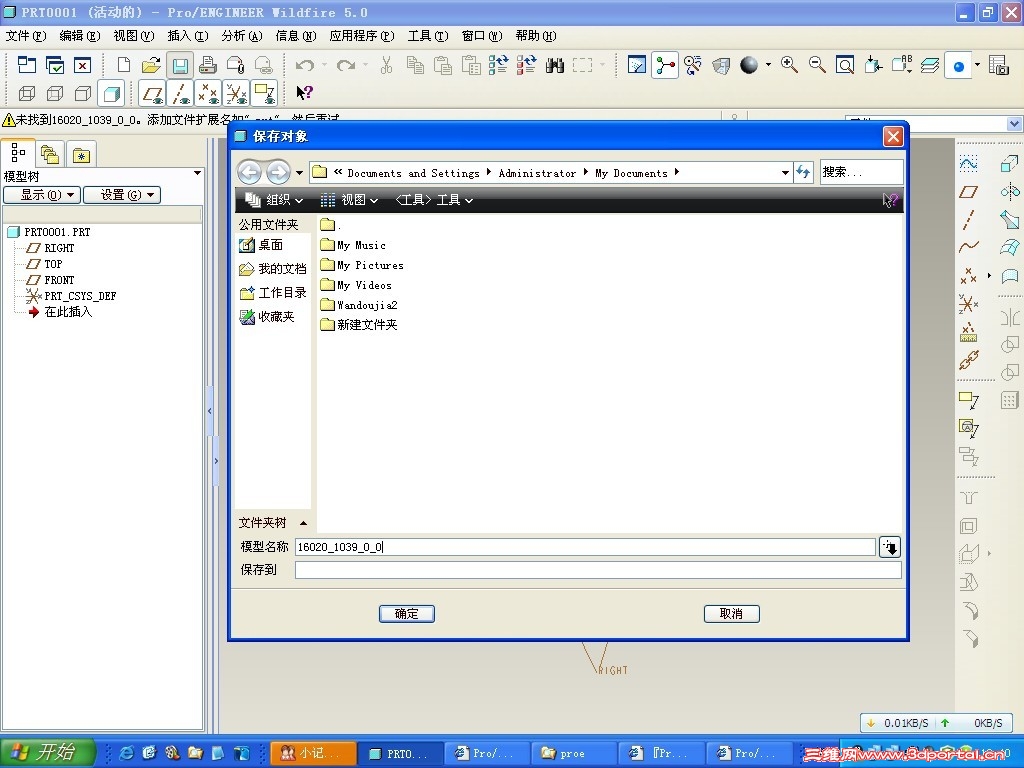Screen dimensions: 1024x768
Task: Select the sketch tool at top of right toolbar
Action: (x=968, y=163)
